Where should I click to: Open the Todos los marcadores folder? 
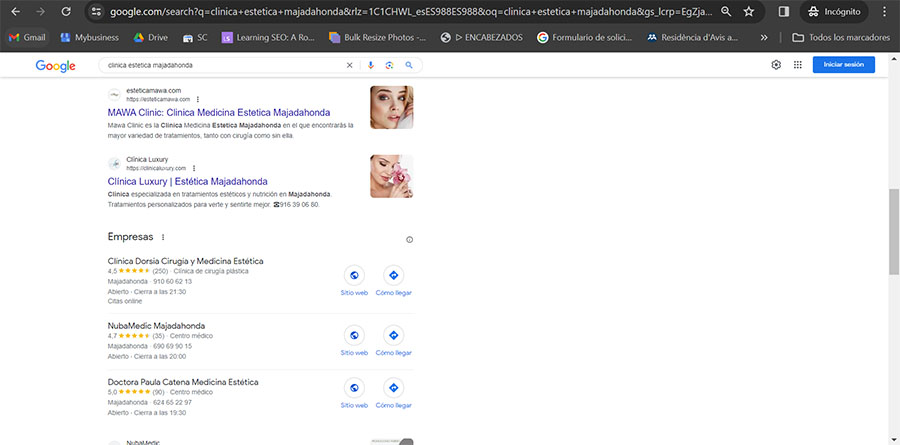pos(841,37)
